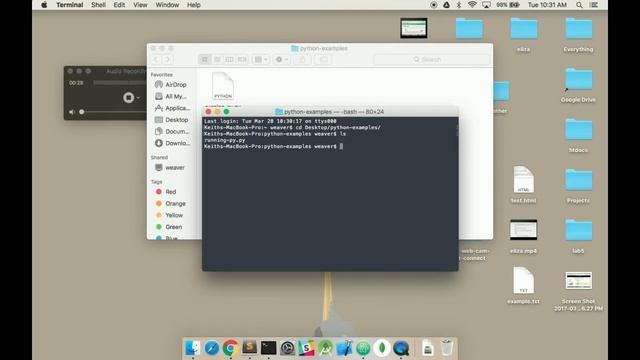Launch Android Studio from the Dock
The image size is (640, 360).
(x=325, y=348)
